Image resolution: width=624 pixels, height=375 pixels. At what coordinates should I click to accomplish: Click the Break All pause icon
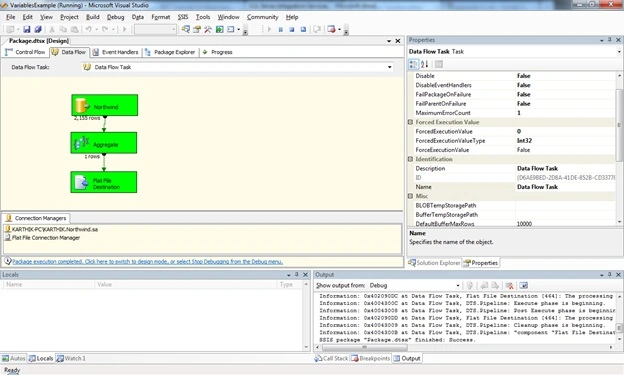[281, 29]
